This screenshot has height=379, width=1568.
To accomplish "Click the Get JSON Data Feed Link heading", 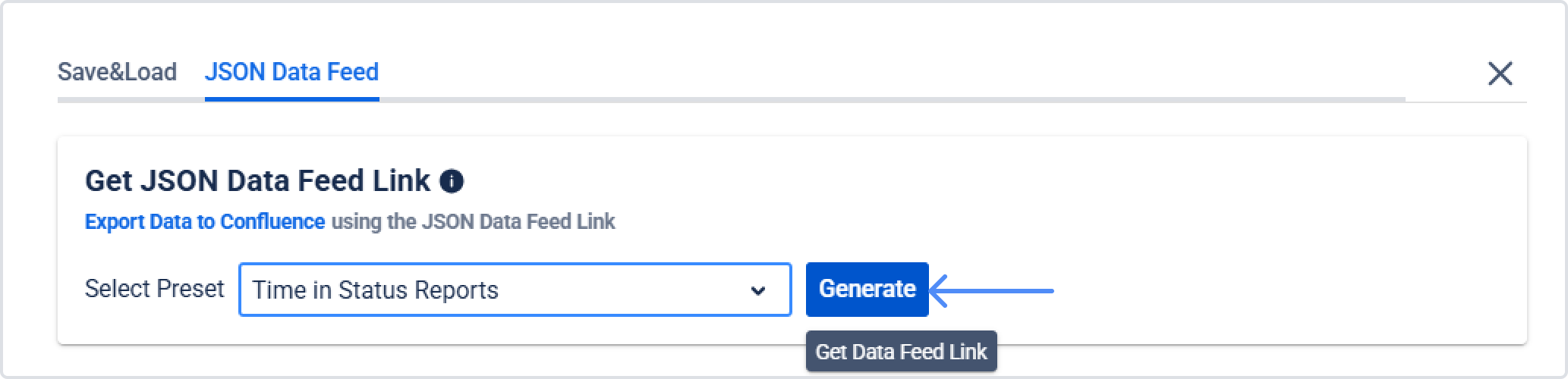I will pyautogui.click(x=257, y=181).
